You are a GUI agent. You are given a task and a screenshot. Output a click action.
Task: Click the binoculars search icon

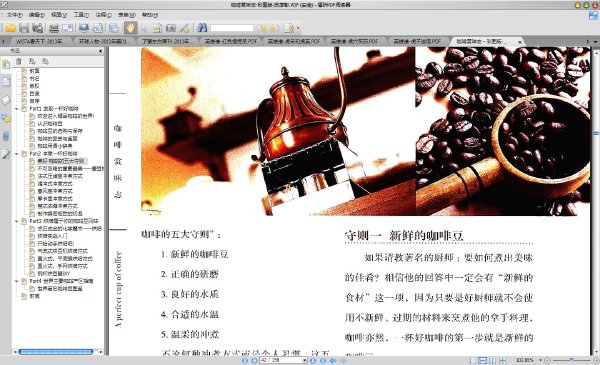(202, 28)
